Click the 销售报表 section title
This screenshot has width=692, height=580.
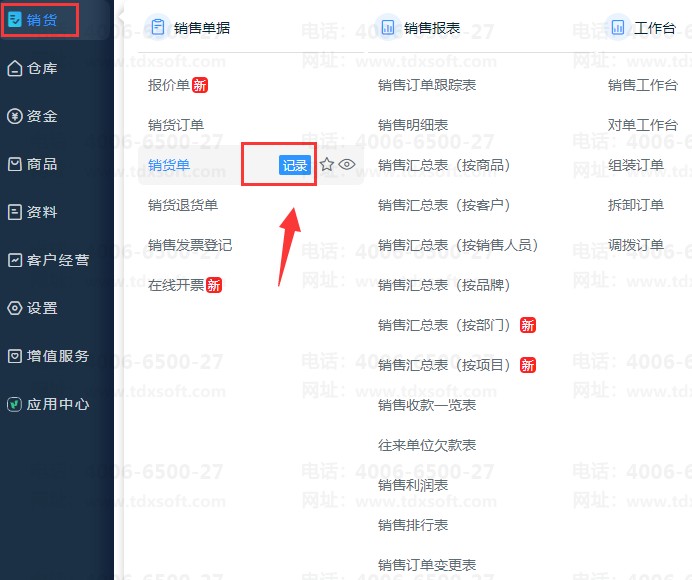click(x=432, y=28)
